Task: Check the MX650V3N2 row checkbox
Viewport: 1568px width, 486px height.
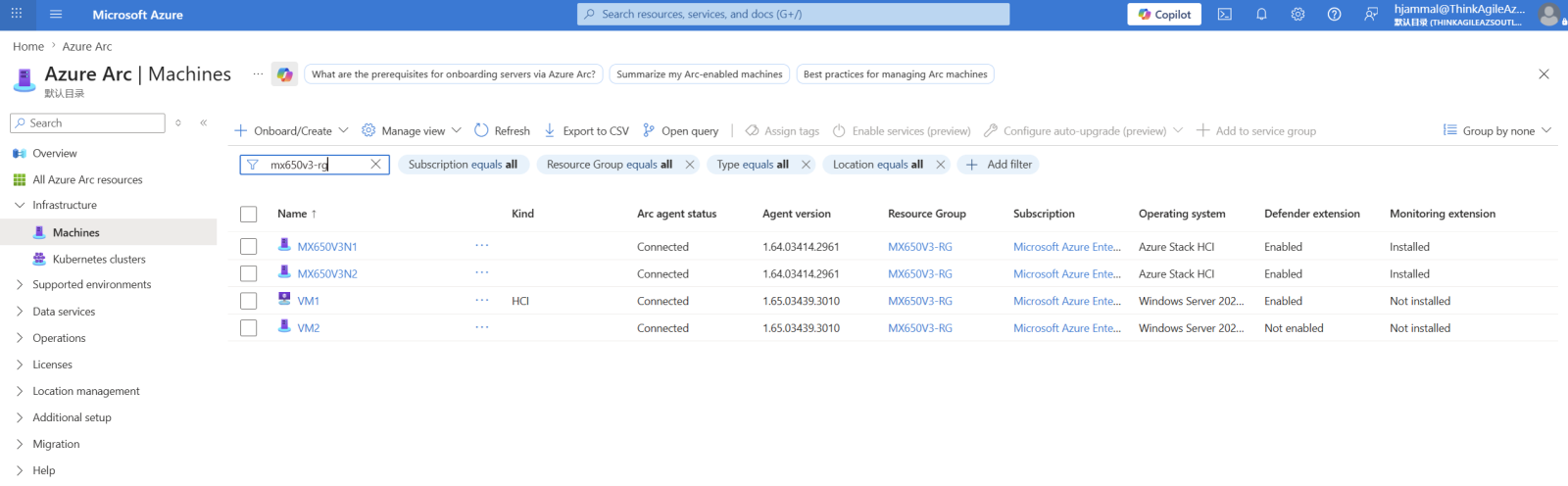Action: coord(249,273)
